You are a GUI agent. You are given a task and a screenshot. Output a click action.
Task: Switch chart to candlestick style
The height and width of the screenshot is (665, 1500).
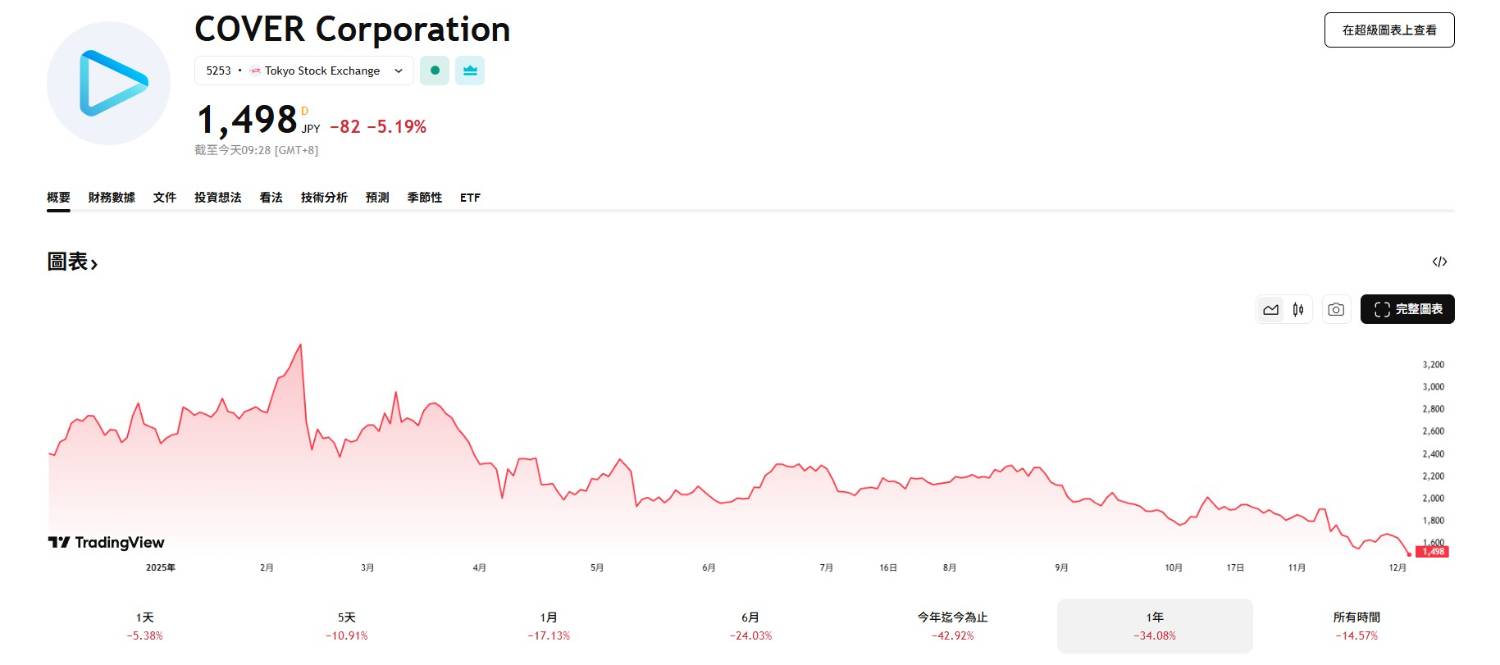1298,310
